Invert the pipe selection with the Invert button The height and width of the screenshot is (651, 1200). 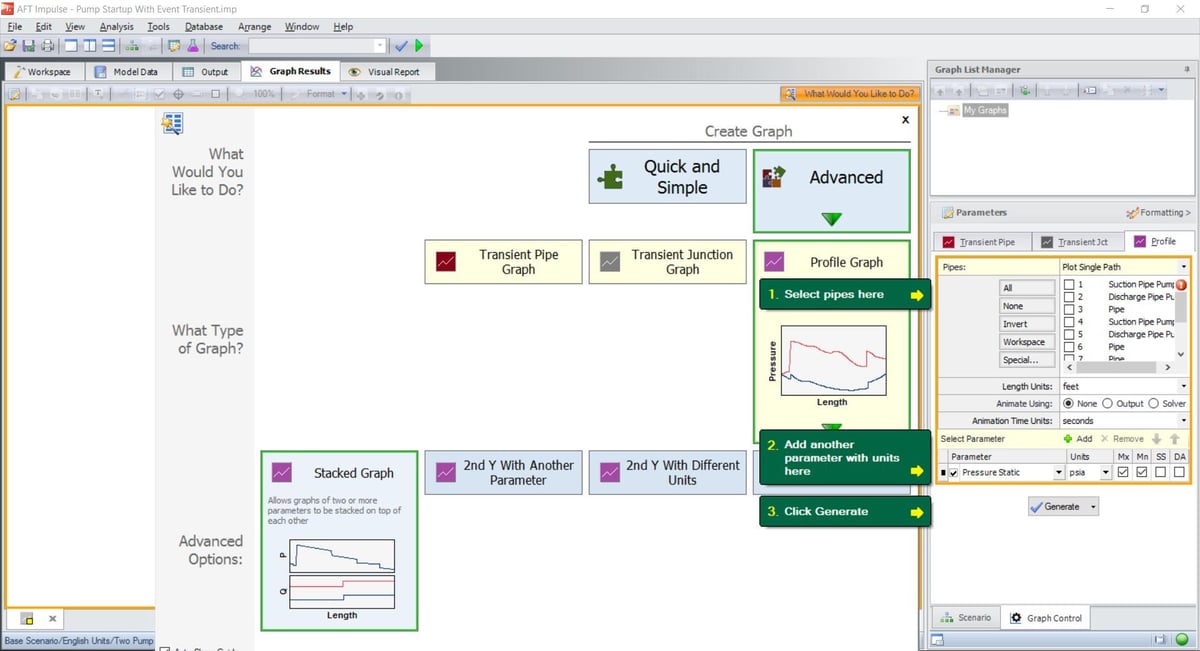(1027, 323)
